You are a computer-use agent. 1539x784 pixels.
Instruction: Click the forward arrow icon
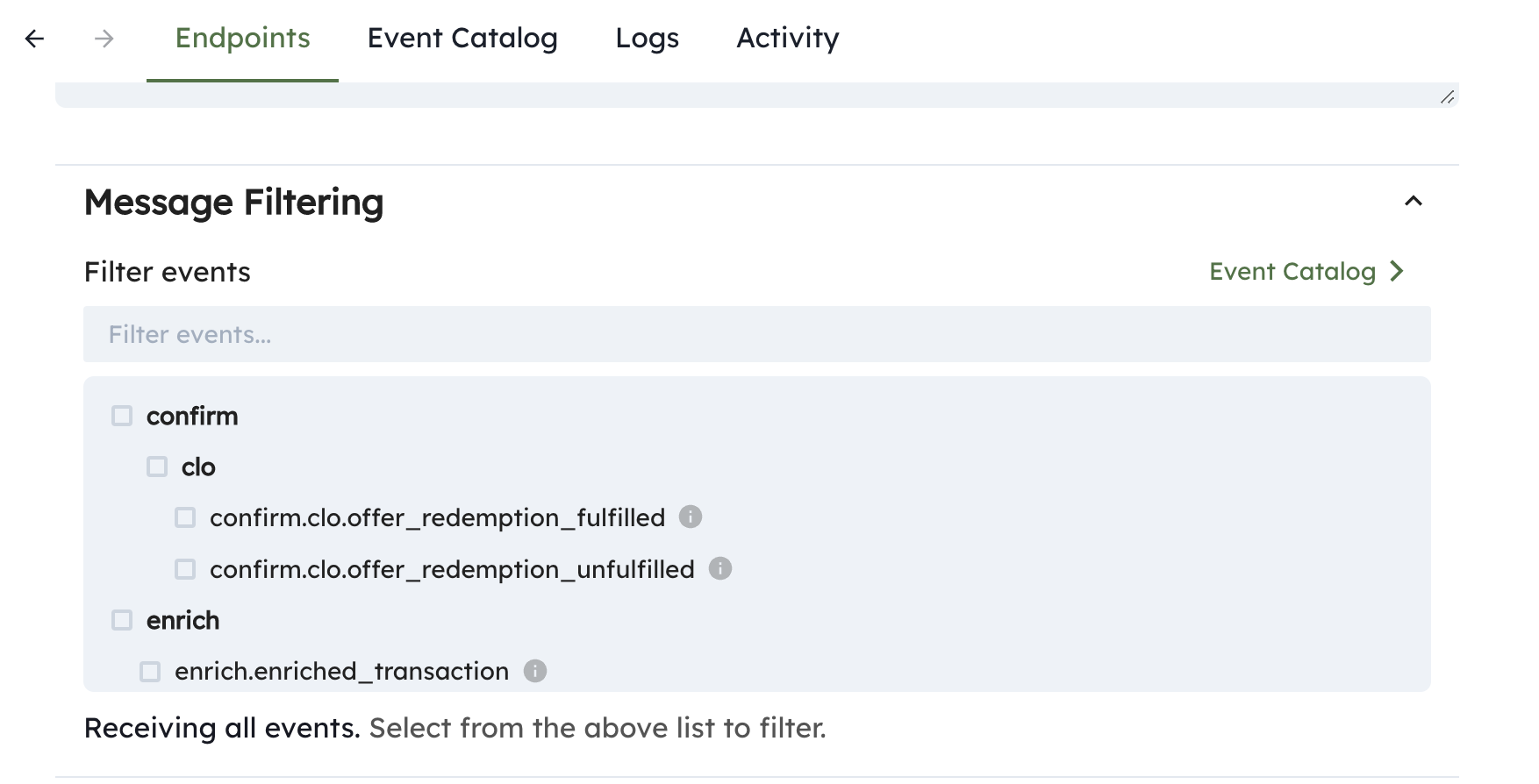104,39
